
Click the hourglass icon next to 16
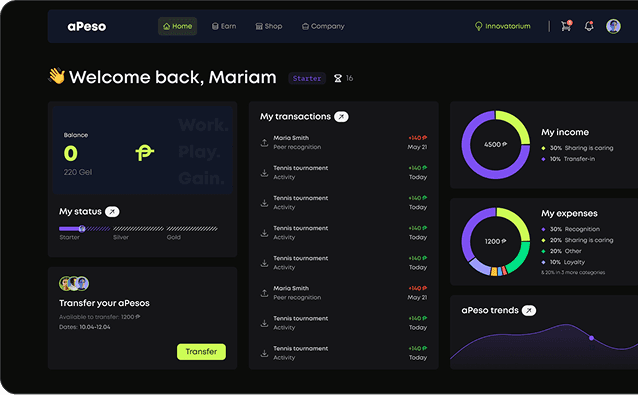[338, 78]
